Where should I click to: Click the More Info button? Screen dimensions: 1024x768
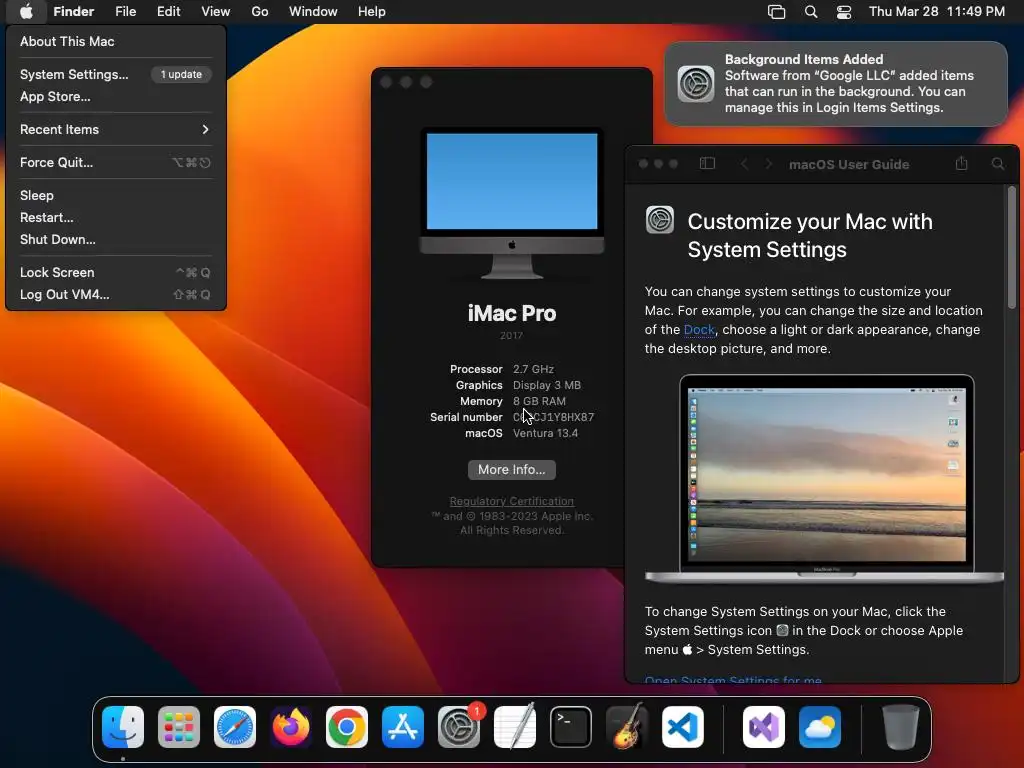coord(512,470)
